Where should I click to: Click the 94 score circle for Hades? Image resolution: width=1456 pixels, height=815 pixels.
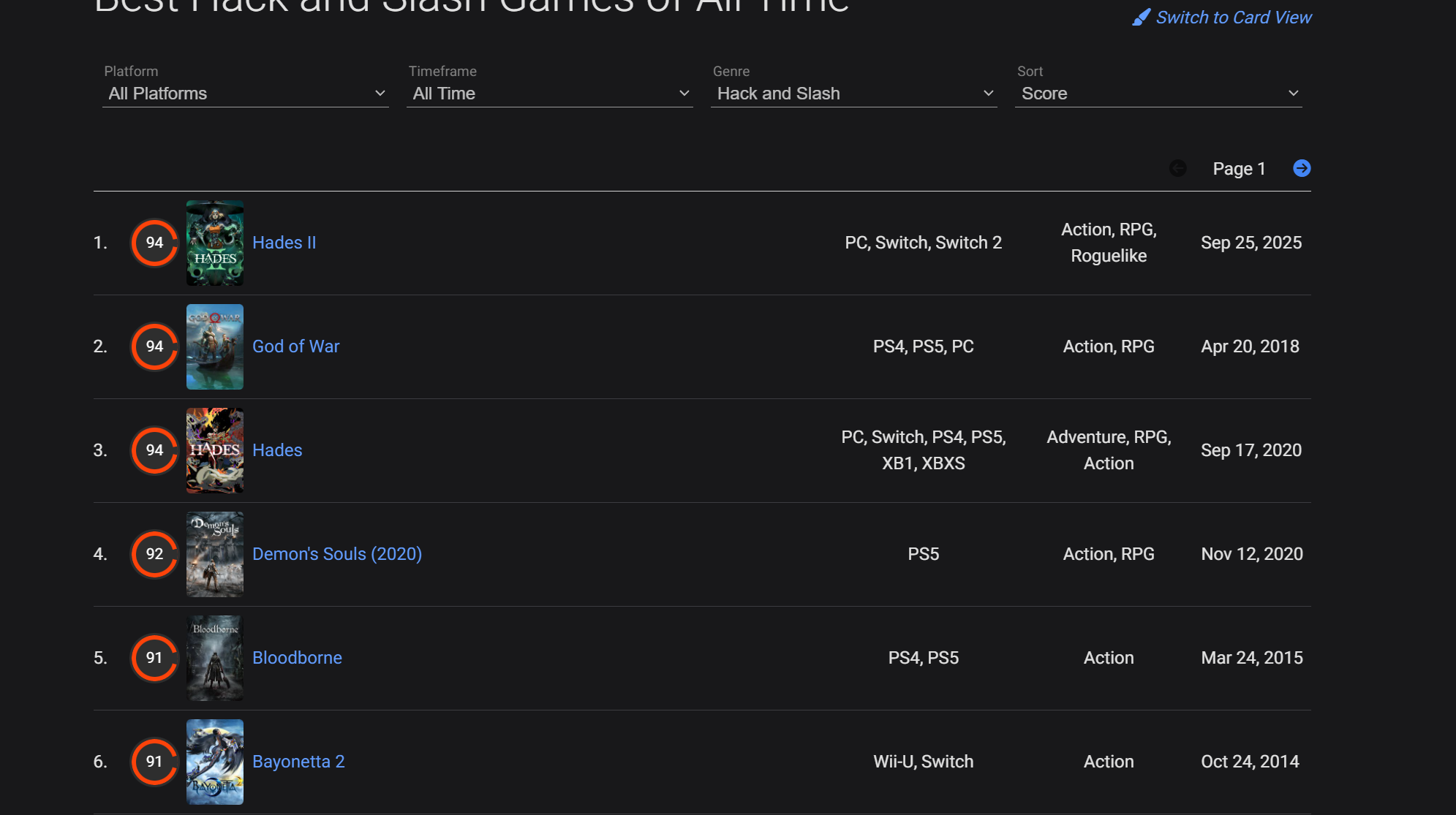[154, 450]
